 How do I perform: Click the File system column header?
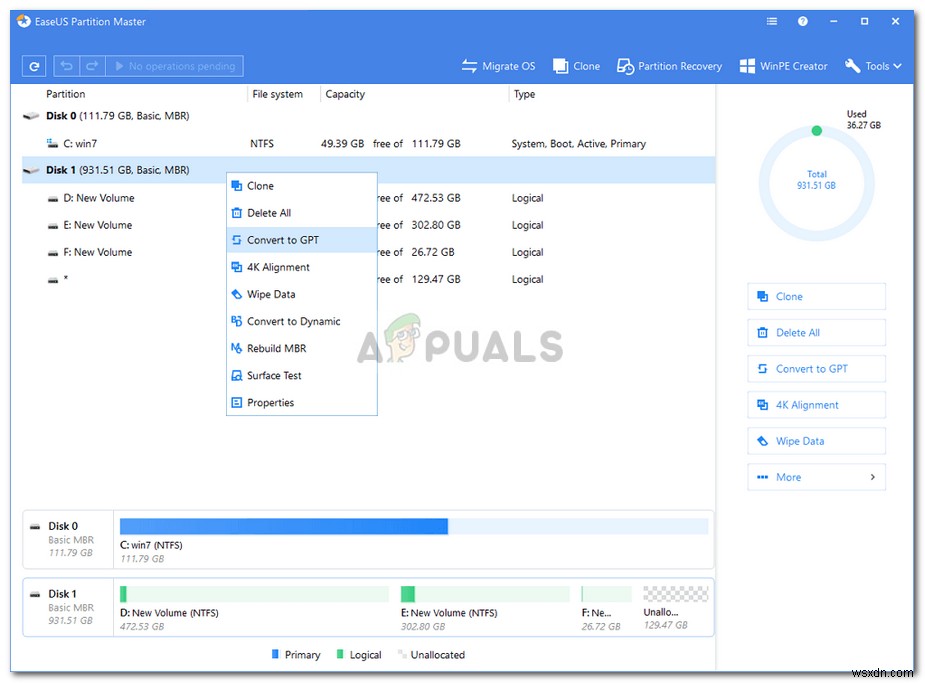coord(277,94)
